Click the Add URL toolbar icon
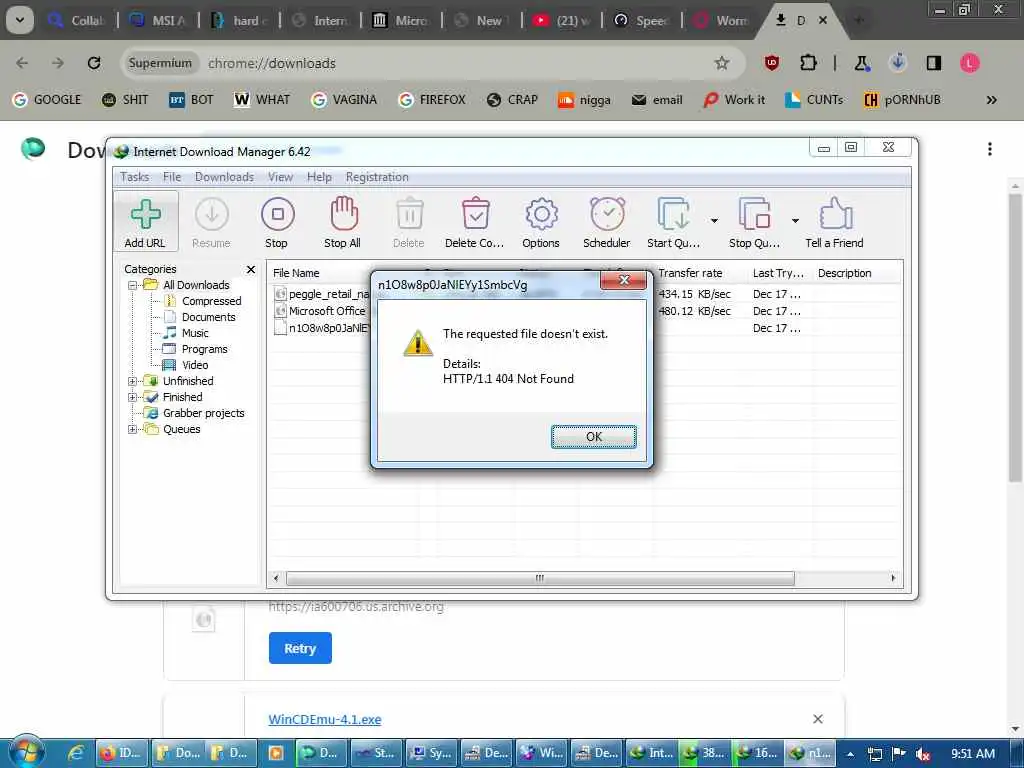 click(145, 222)
